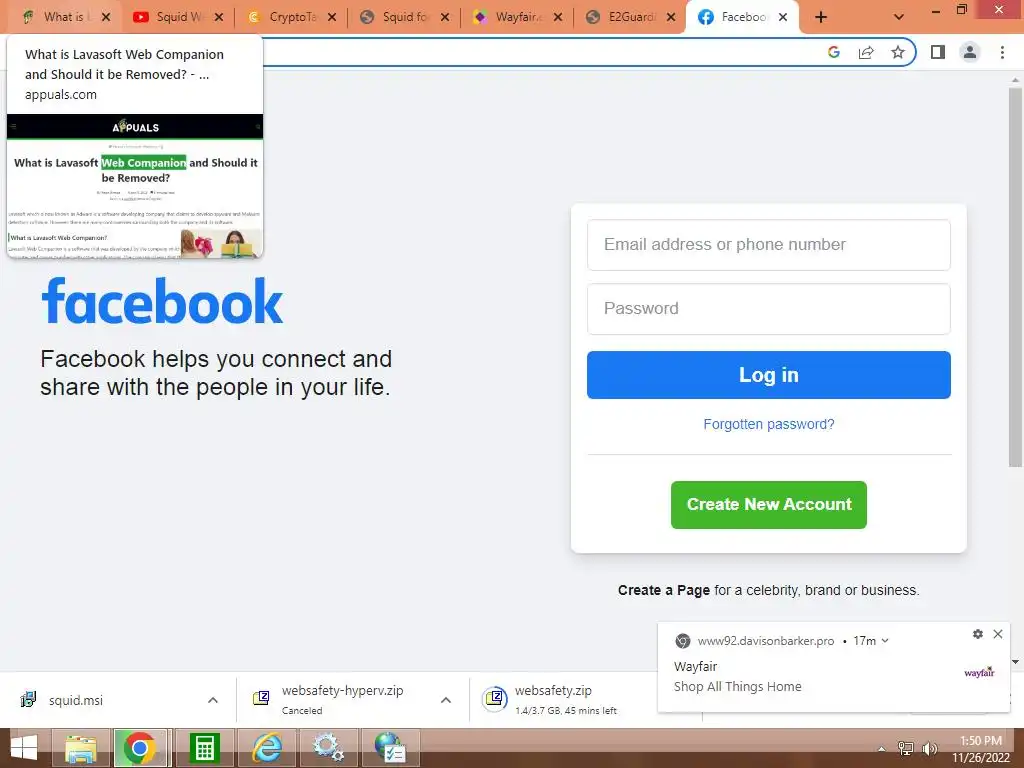Open the calculator-like taskbar icon

pyautogui.click(x=204, y=748)
